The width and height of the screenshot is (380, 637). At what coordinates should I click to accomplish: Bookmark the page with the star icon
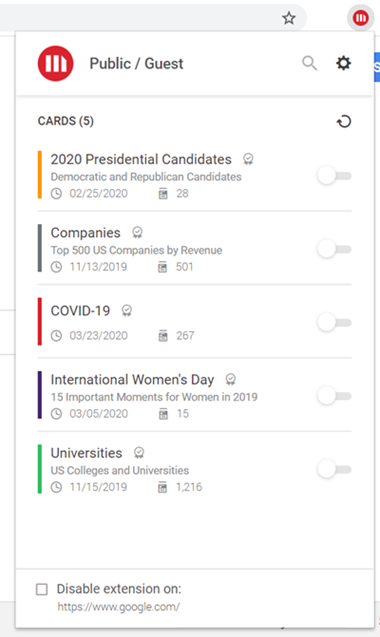(289, 18)
